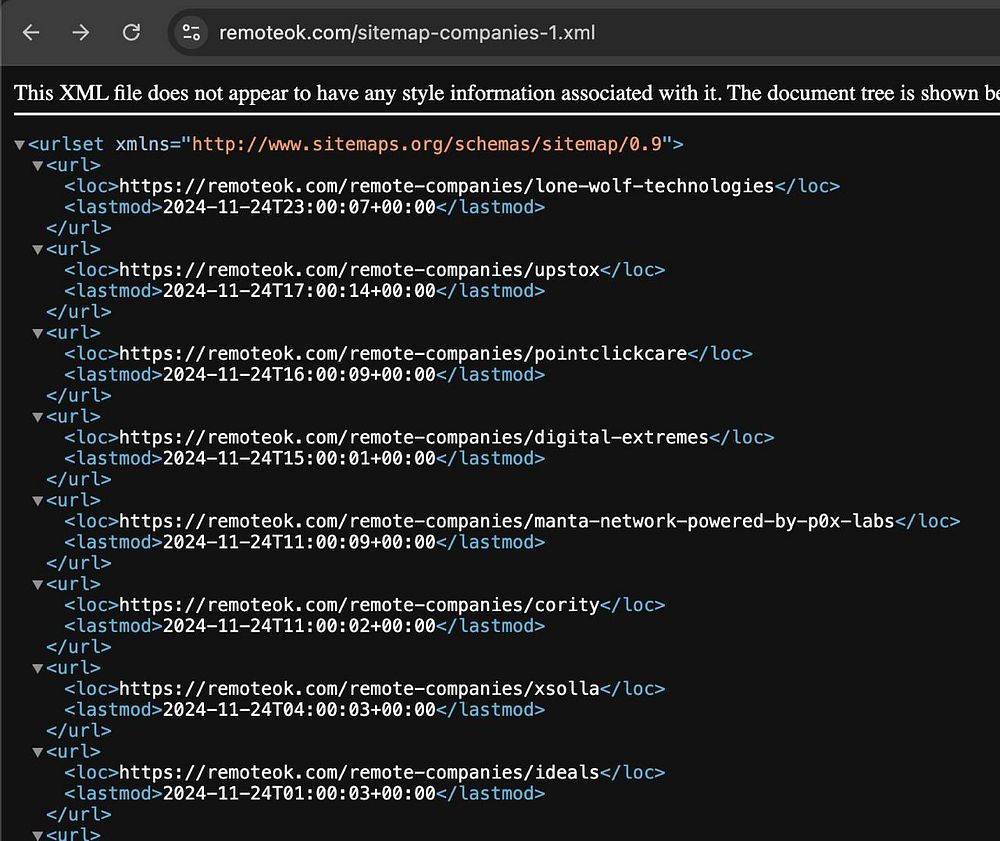Image resolution: width=1000 pixels, height=841 pixels.
Task: Collapse the cority url node
Action: coord(38,585)
